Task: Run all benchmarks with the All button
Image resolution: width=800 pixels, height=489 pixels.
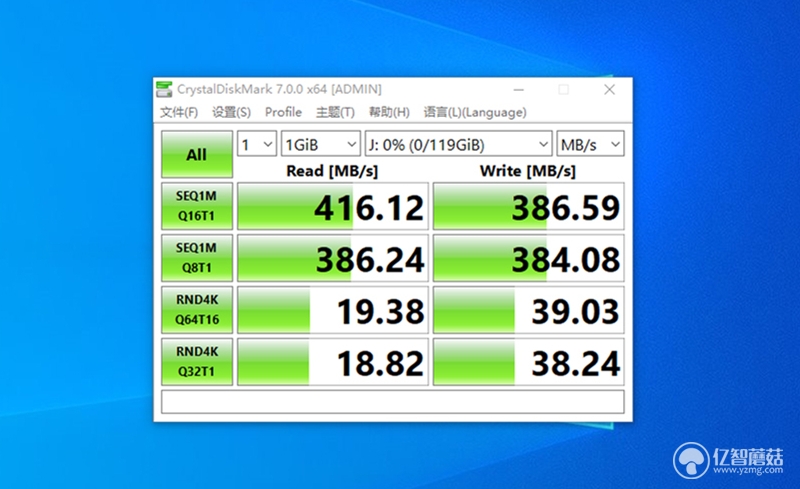Action: click(x=197, y=154)
